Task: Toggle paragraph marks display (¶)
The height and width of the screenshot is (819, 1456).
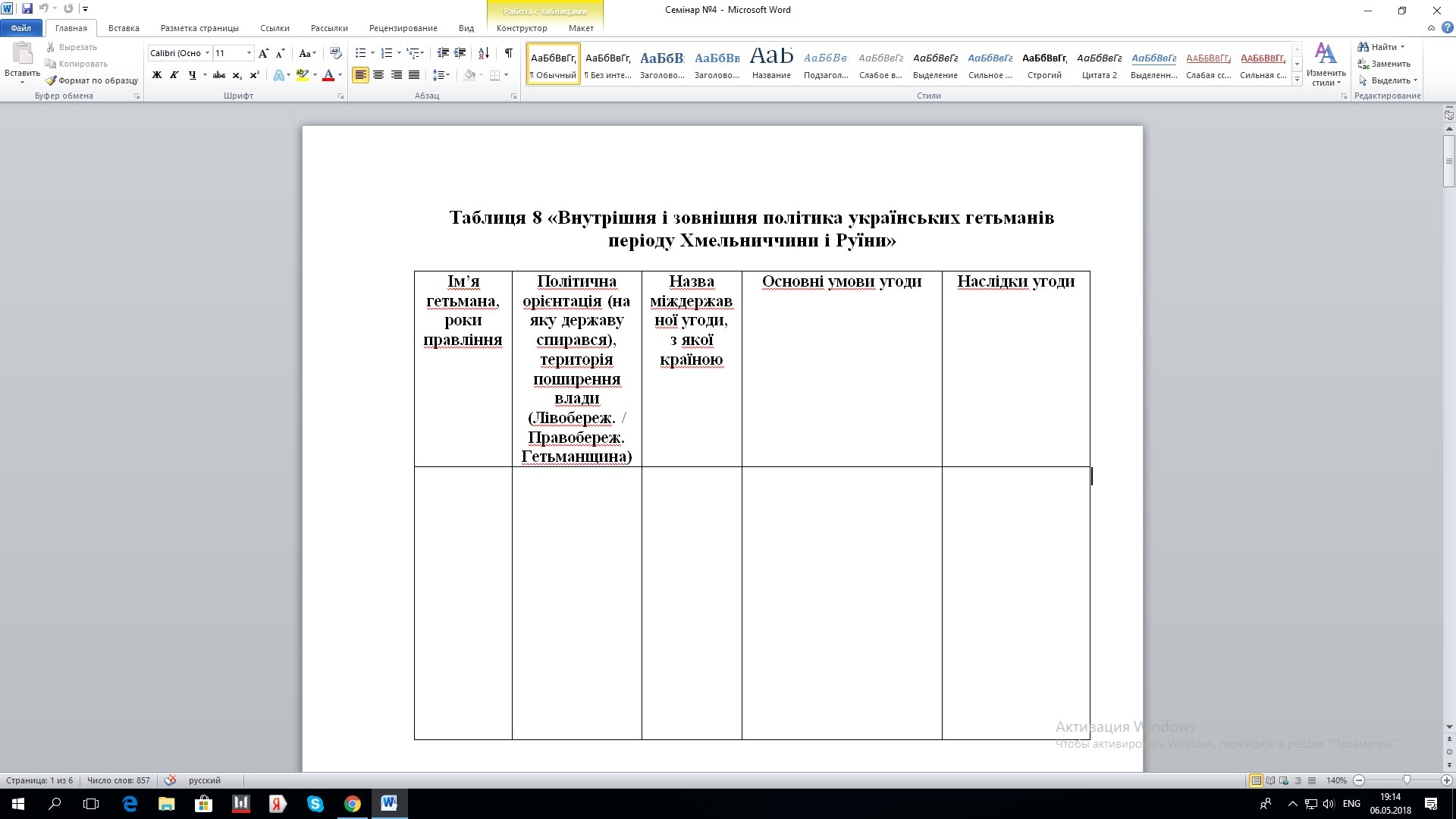Action: pyautogui.click(x=508, y=53)
